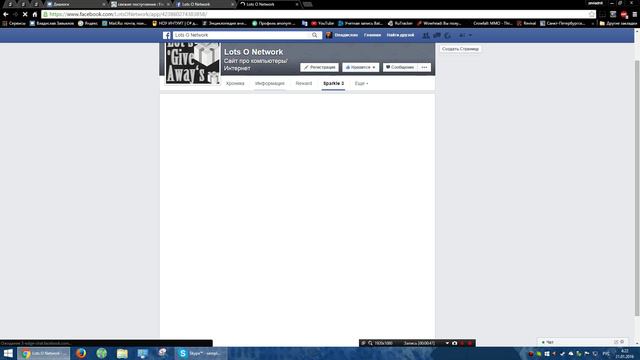The width and height of the screenshot is (640, 360).
Task: Click the Facebook logo icon
Action: click(167, 36)
